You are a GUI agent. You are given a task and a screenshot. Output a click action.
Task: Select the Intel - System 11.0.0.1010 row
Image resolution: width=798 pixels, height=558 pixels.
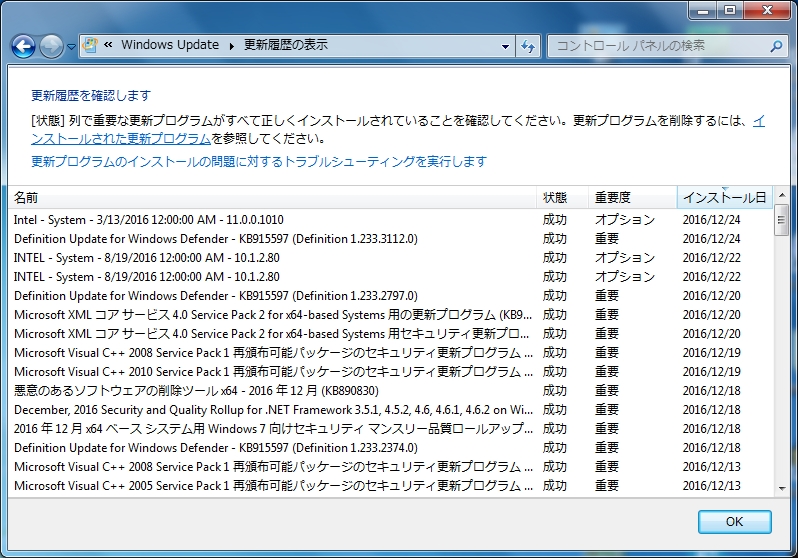pyautogui.click(x=390, y=220)
